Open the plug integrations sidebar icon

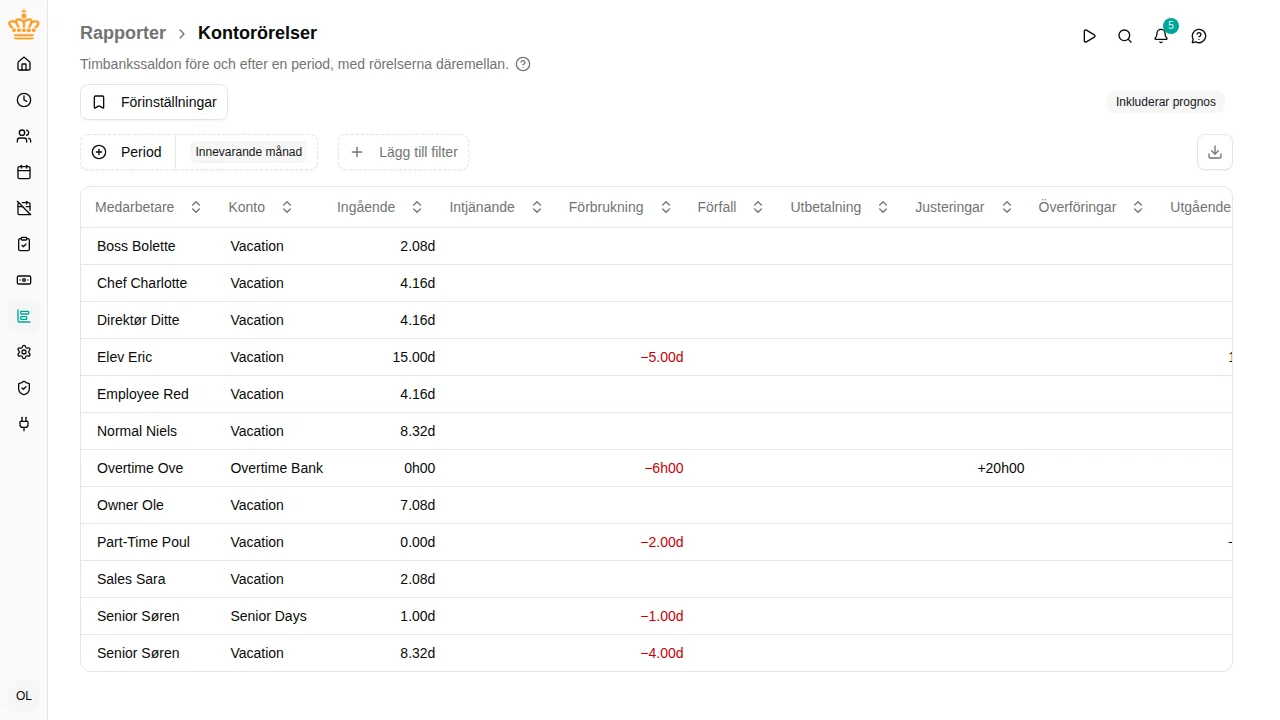click(x=24, y=424)
